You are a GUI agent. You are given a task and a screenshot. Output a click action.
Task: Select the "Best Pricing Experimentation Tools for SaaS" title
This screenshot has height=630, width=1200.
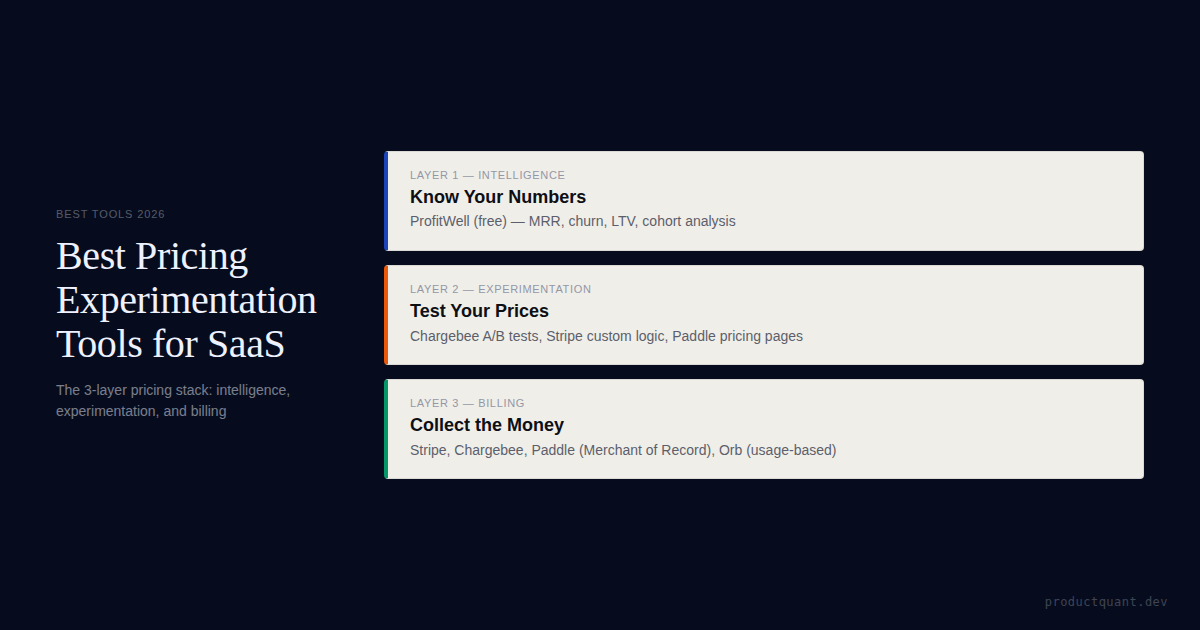[x=186, y=300]
